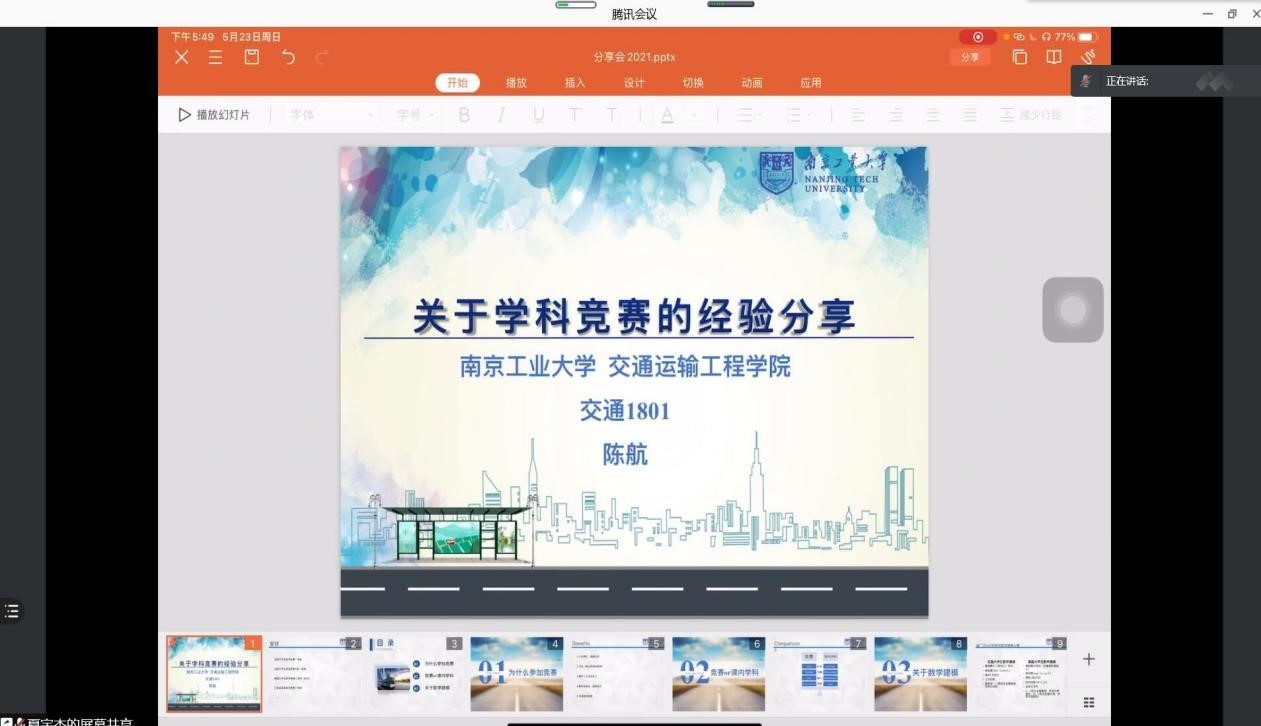Open the 字体 font dropdown

pyautogui.click(x=330, y=115)
